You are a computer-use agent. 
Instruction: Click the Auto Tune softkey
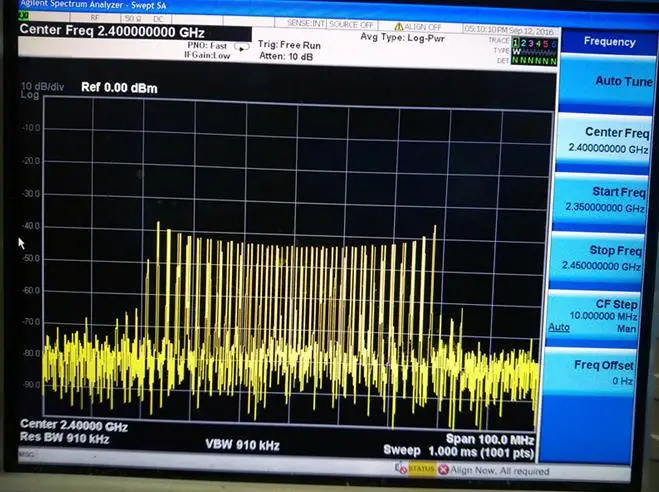[x=606, y=81]
